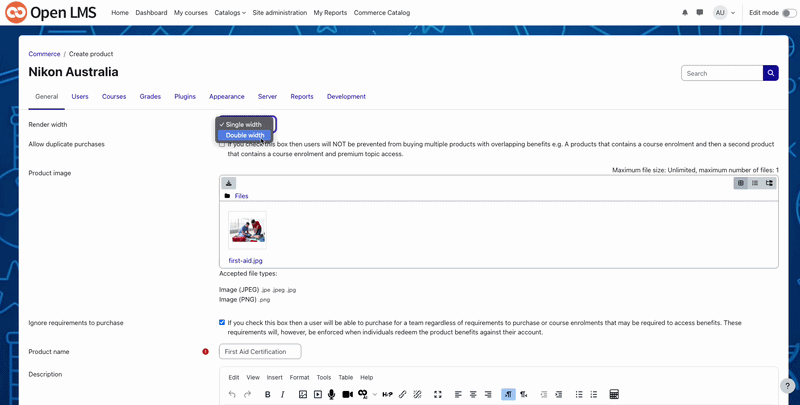800x405 pixels.
Task: Click the blue search magnifier button
Action: [x=770, y=73]
